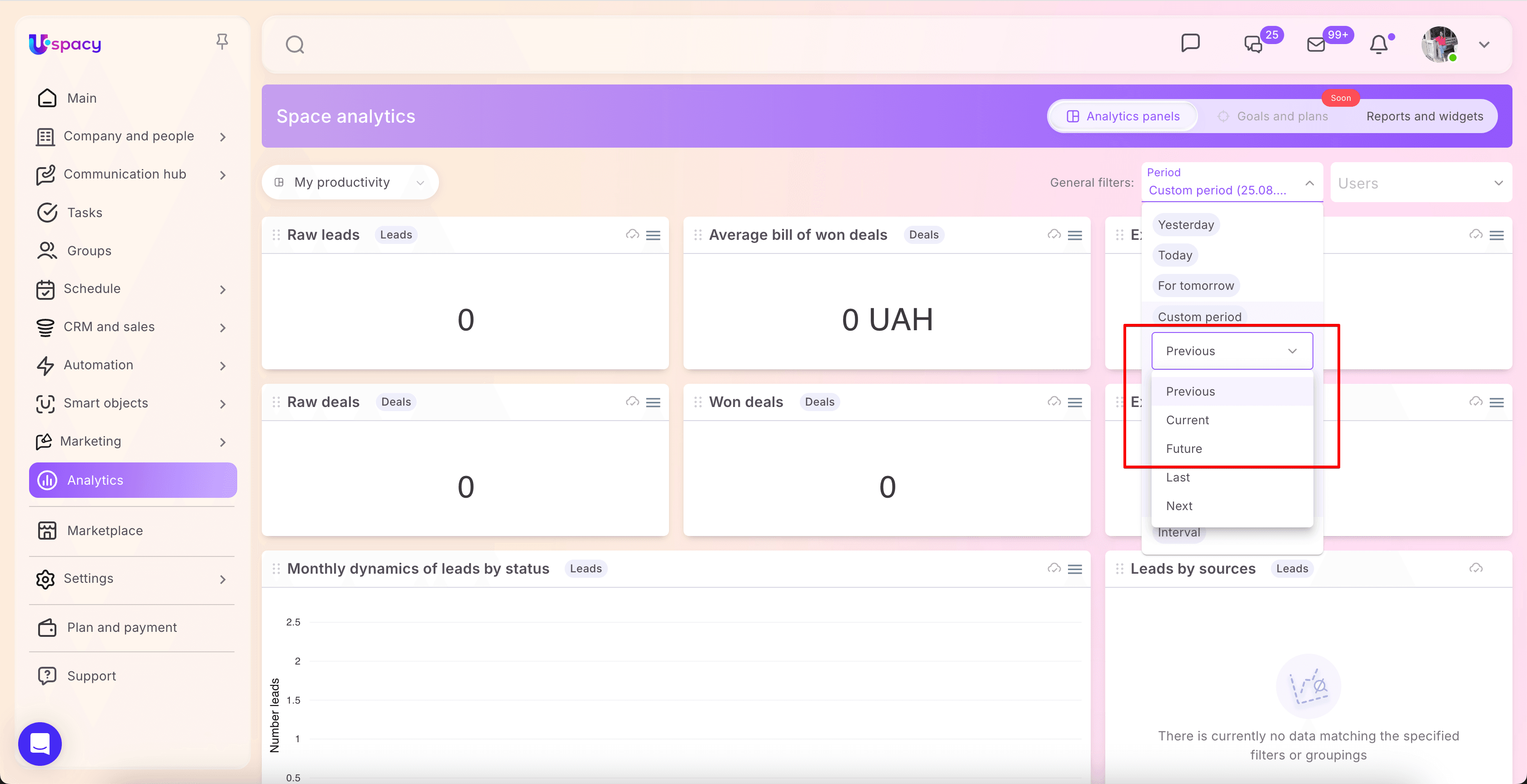The height and width of the screenshot is (784, 1527).
Task: Click Raw deals cloud sync icon
Action: [x=633, y=402]
